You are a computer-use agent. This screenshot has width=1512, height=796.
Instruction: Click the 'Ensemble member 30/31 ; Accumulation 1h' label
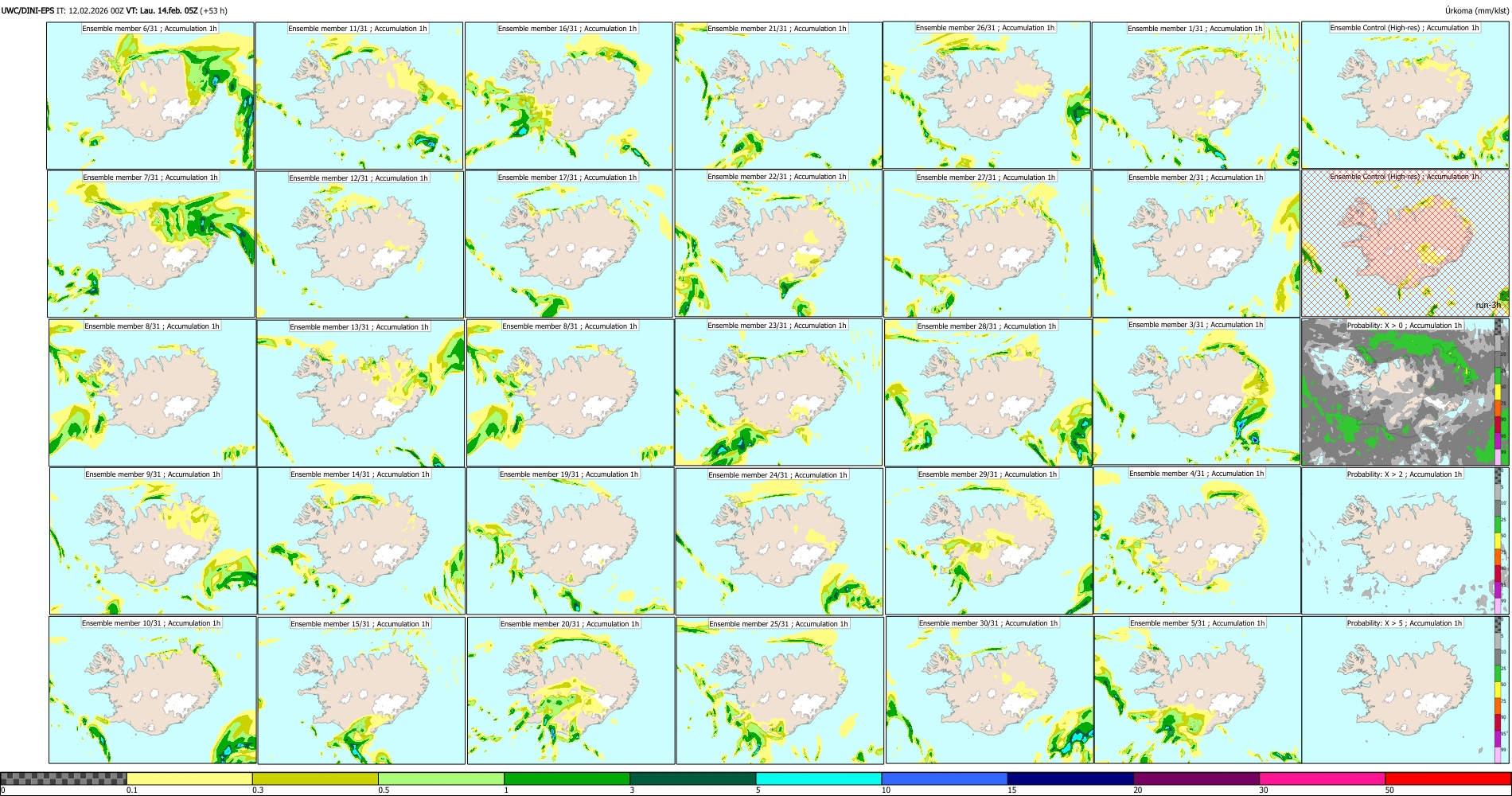988,623
